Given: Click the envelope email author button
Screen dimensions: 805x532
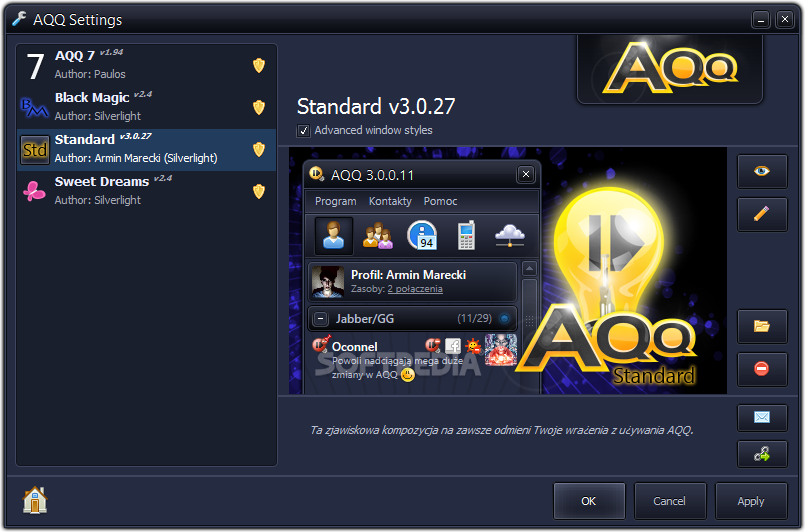Looking at the screenshot, I should coord(762,417).
